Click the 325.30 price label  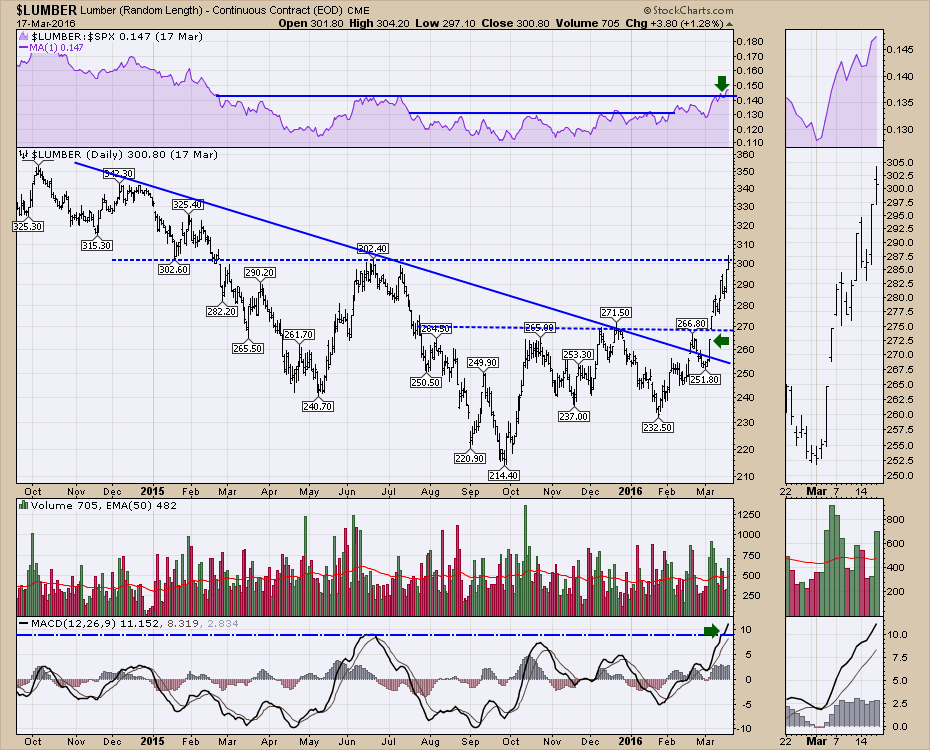tap(28, 226)
